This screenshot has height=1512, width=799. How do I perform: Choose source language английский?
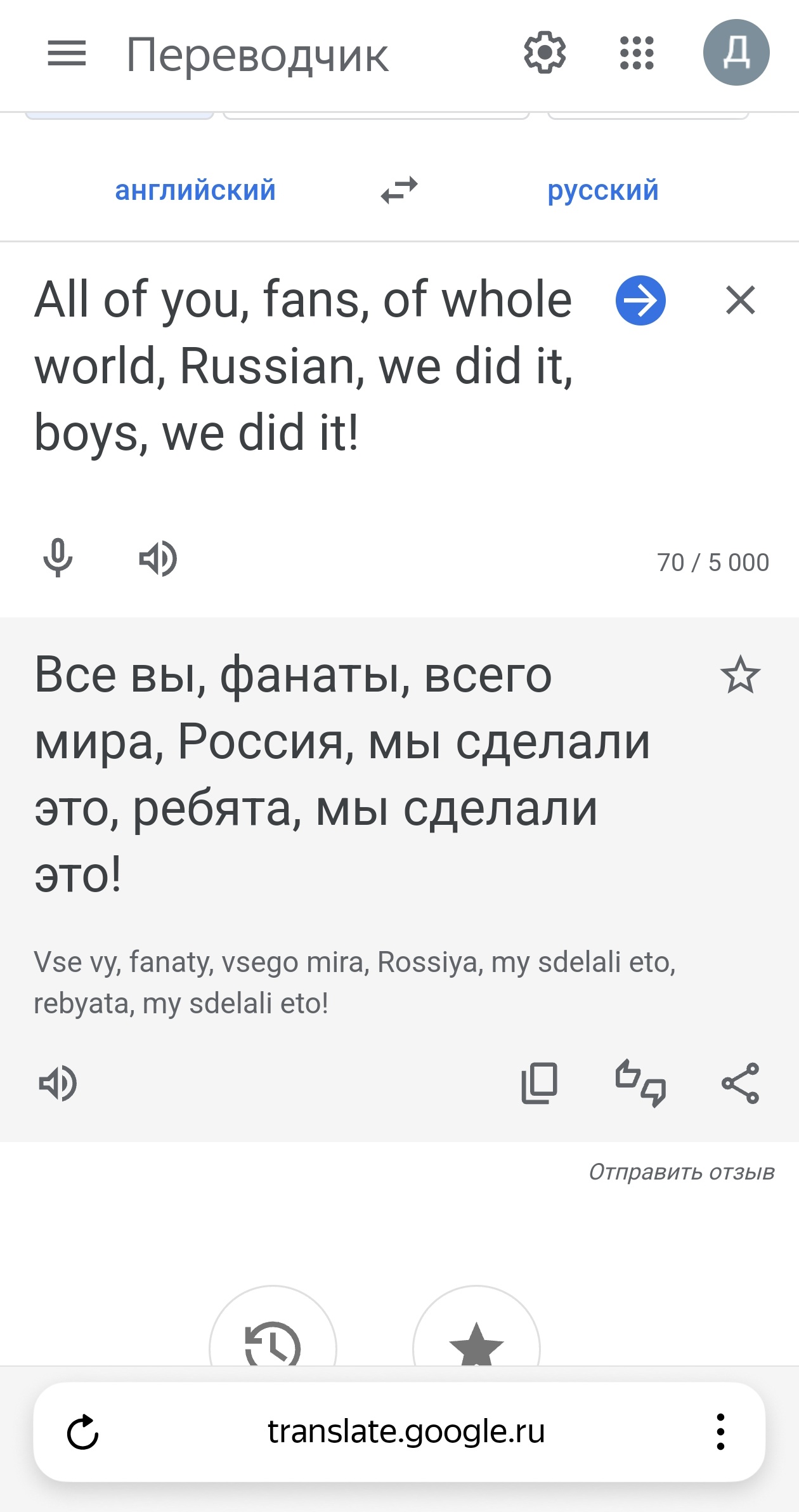click(195, 190)
